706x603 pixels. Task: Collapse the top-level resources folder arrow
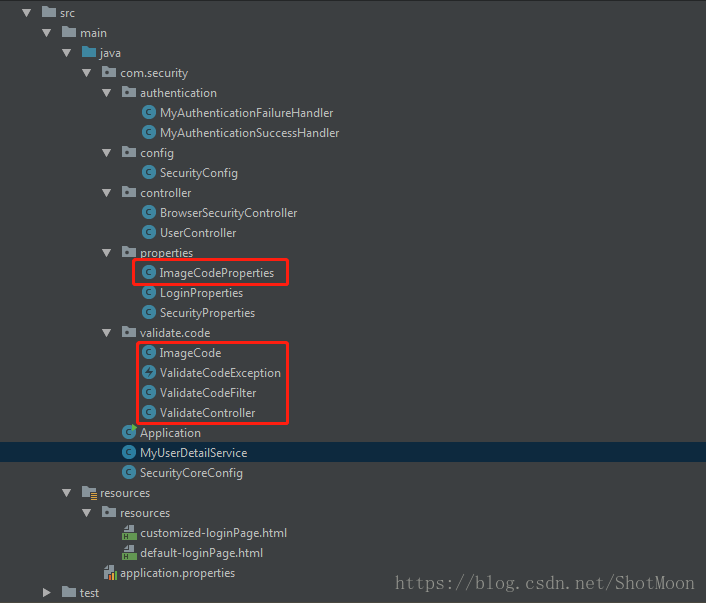pyautogui.click(x=67, y=493)
